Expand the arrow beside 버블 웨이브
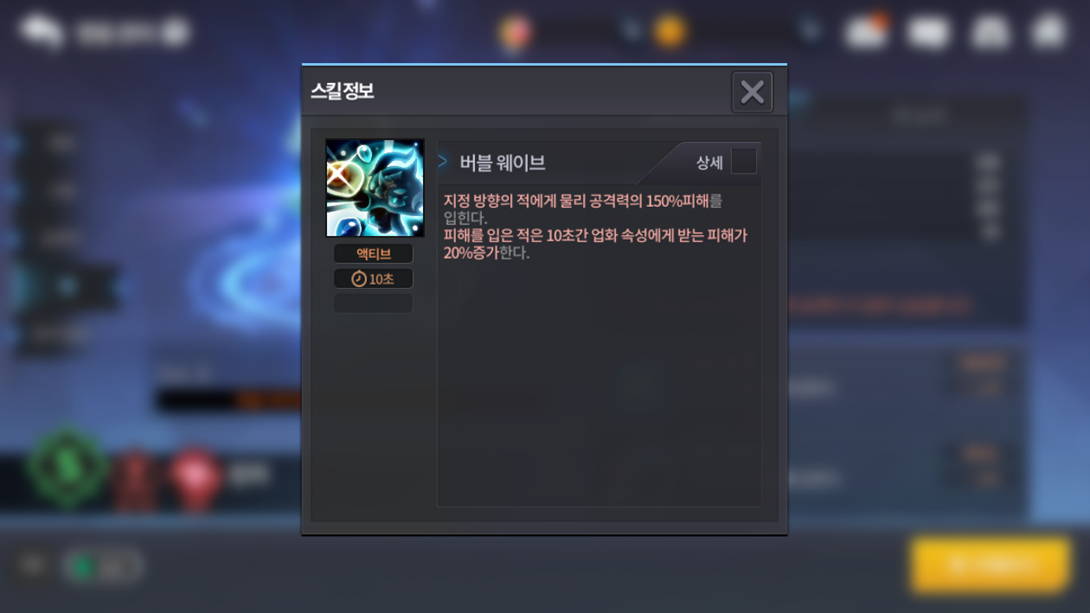This screenshot has height=613, width=1090. (x=442, y=161)
